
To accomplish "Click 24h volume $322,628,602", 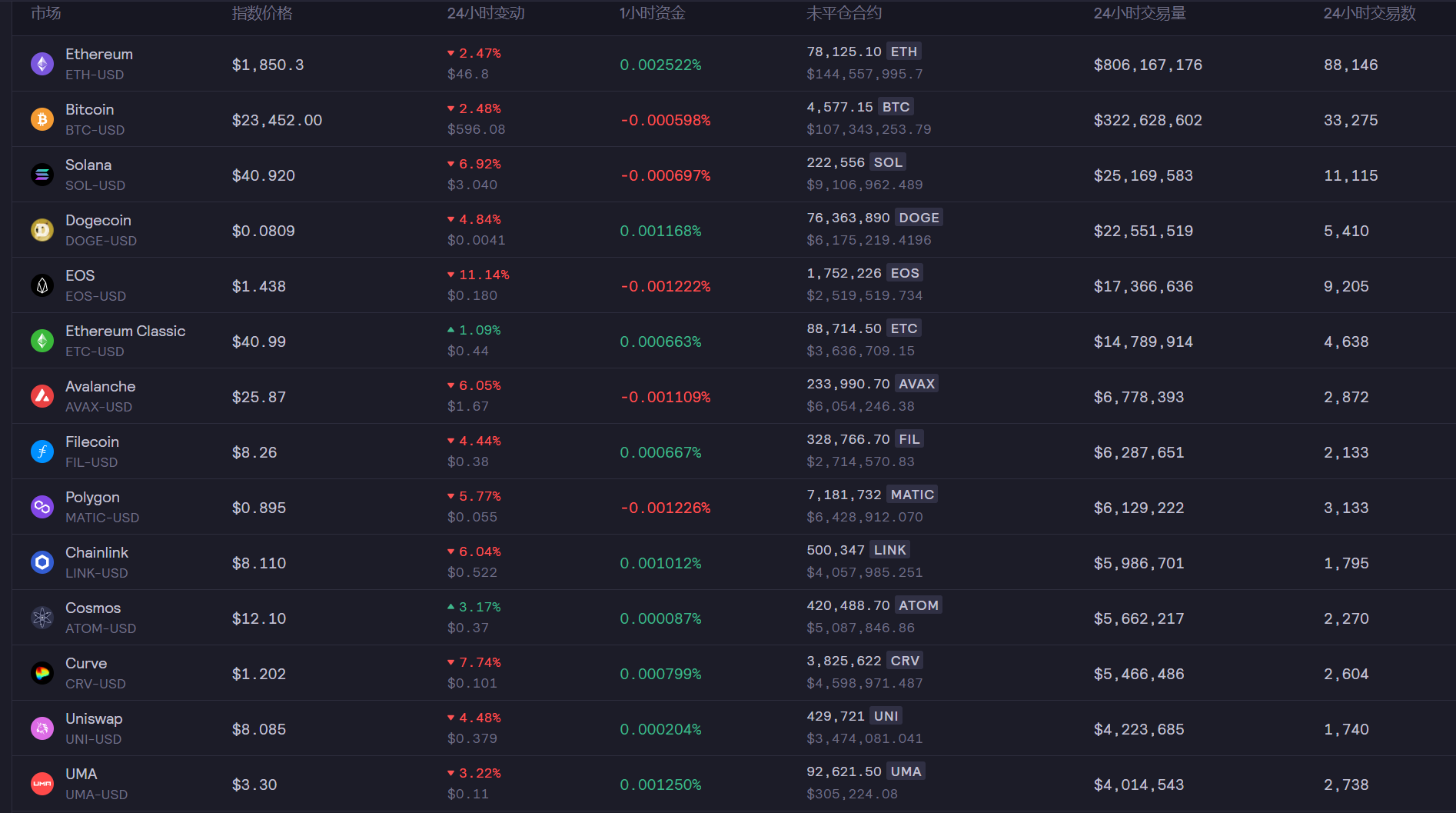I will coord(1149,120).
